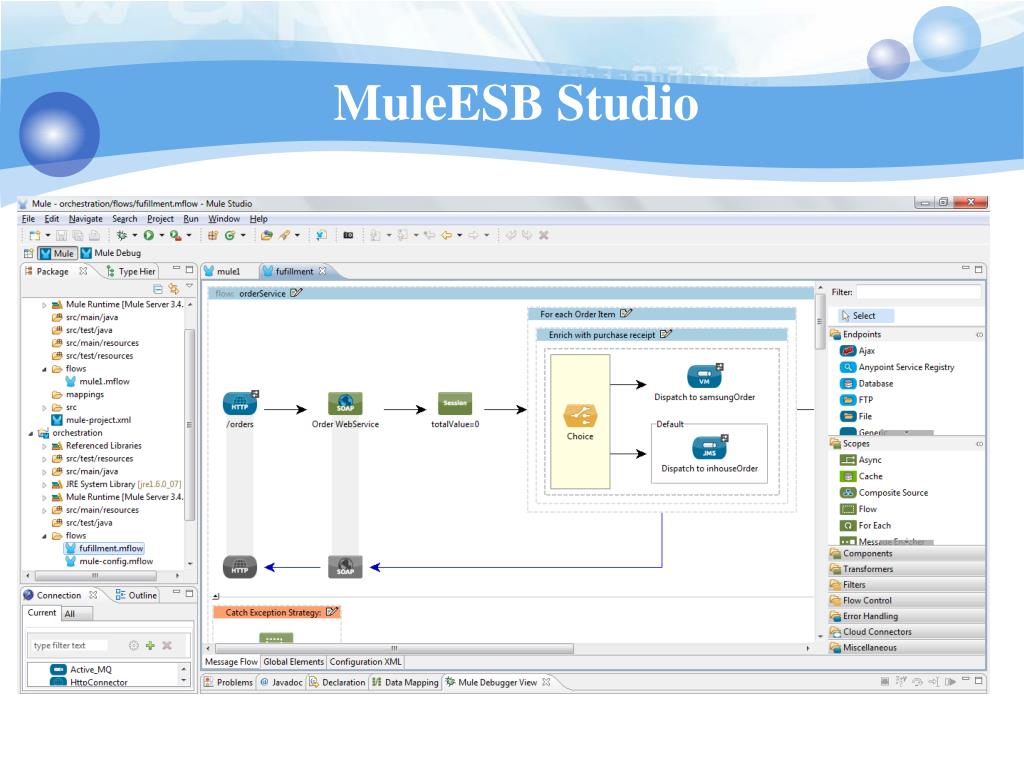Screen dimensions: 1024x768
Task: Select mule-project.xml in the tree
Action: pos(91,420)
